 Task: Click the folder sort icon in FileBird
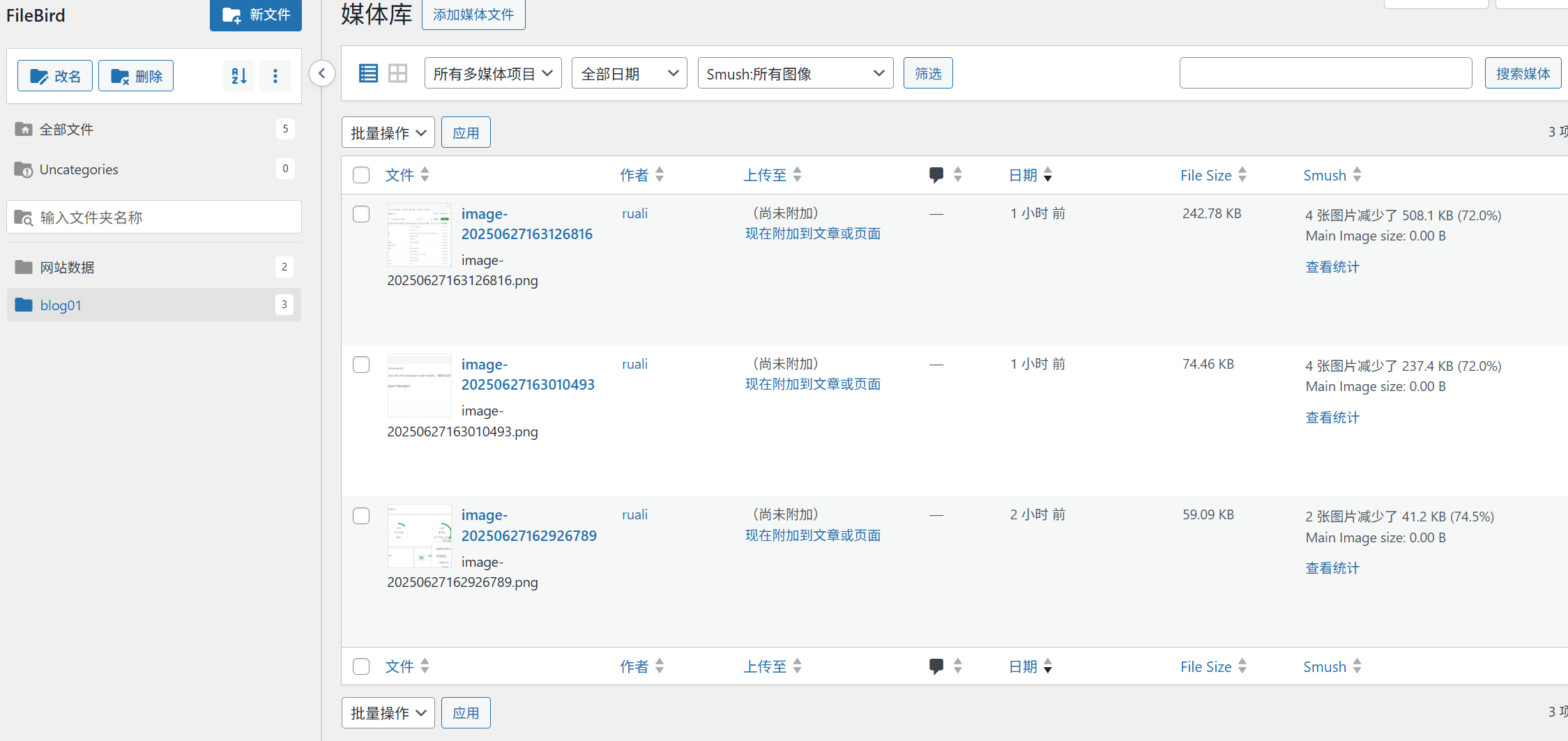tap(238, 76)
